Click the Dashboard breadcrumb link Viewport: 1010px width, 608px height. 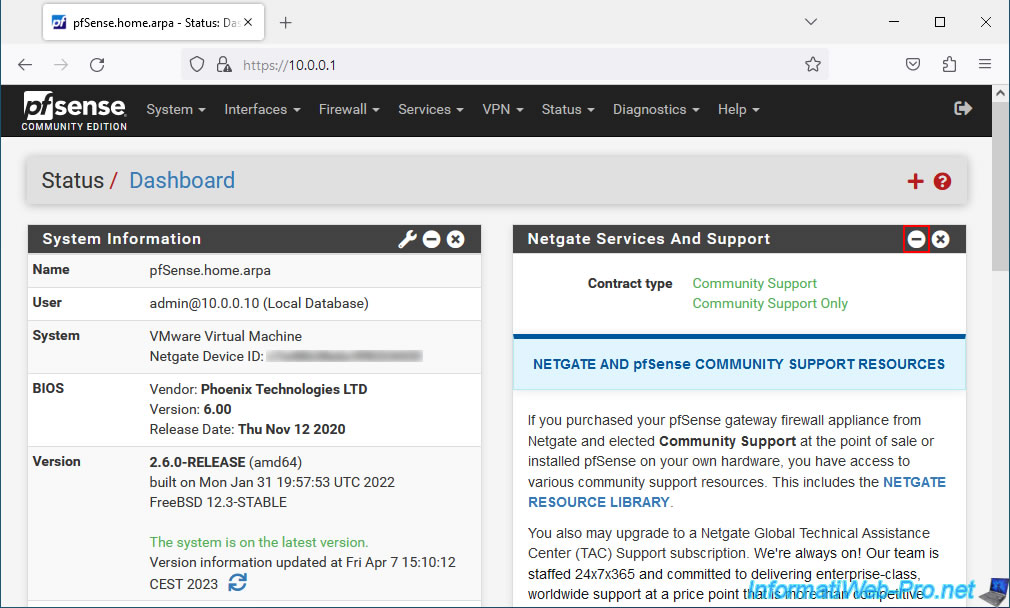[x=182, y=180]
